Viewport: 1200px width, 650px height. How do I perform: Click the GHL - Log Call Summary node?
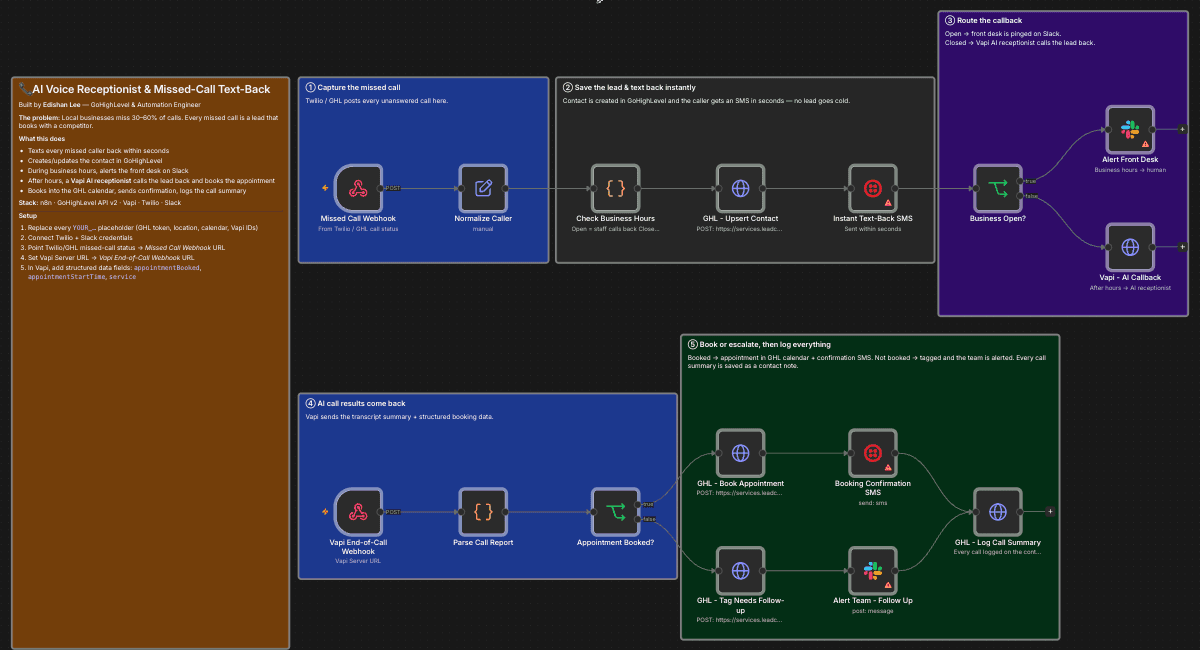click(998, 512)
